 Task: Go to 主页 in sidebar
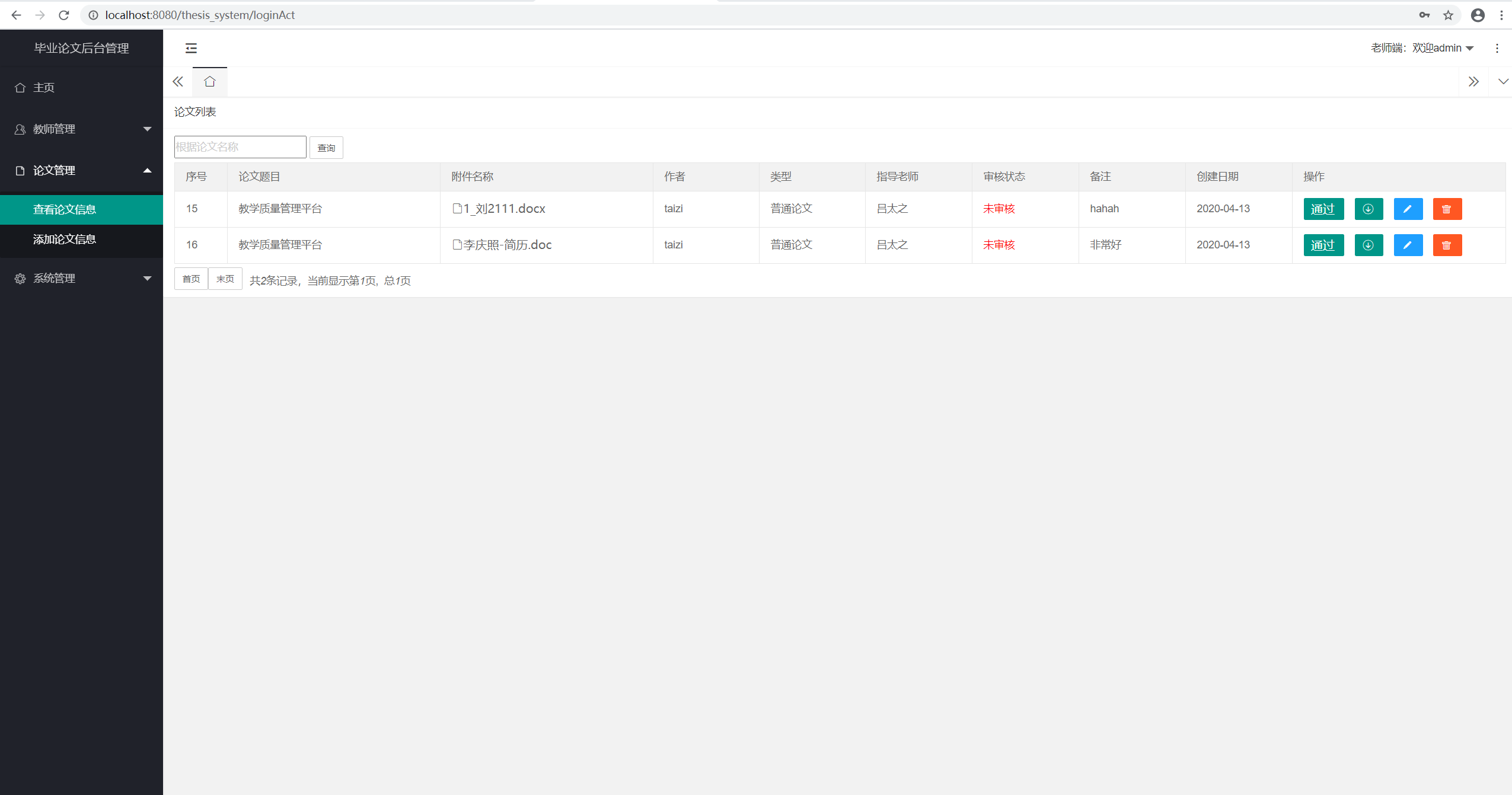tap(81, 88)
